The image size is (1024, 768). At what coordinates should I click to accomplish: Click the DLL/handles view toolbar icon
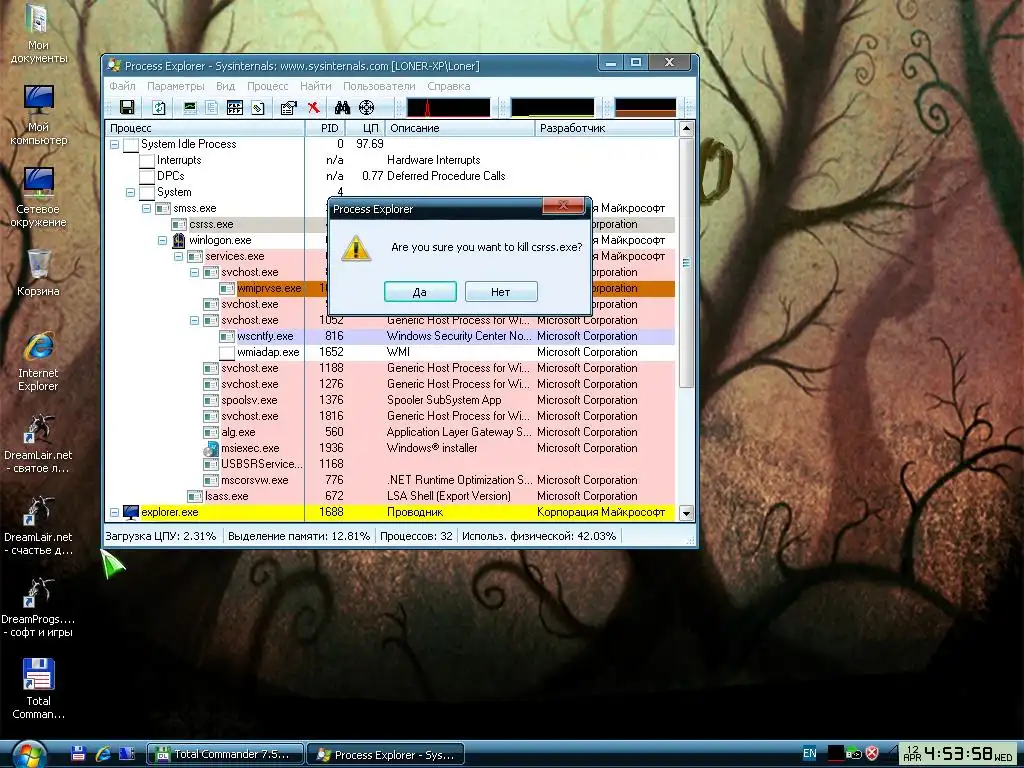[x=258, y=108]
